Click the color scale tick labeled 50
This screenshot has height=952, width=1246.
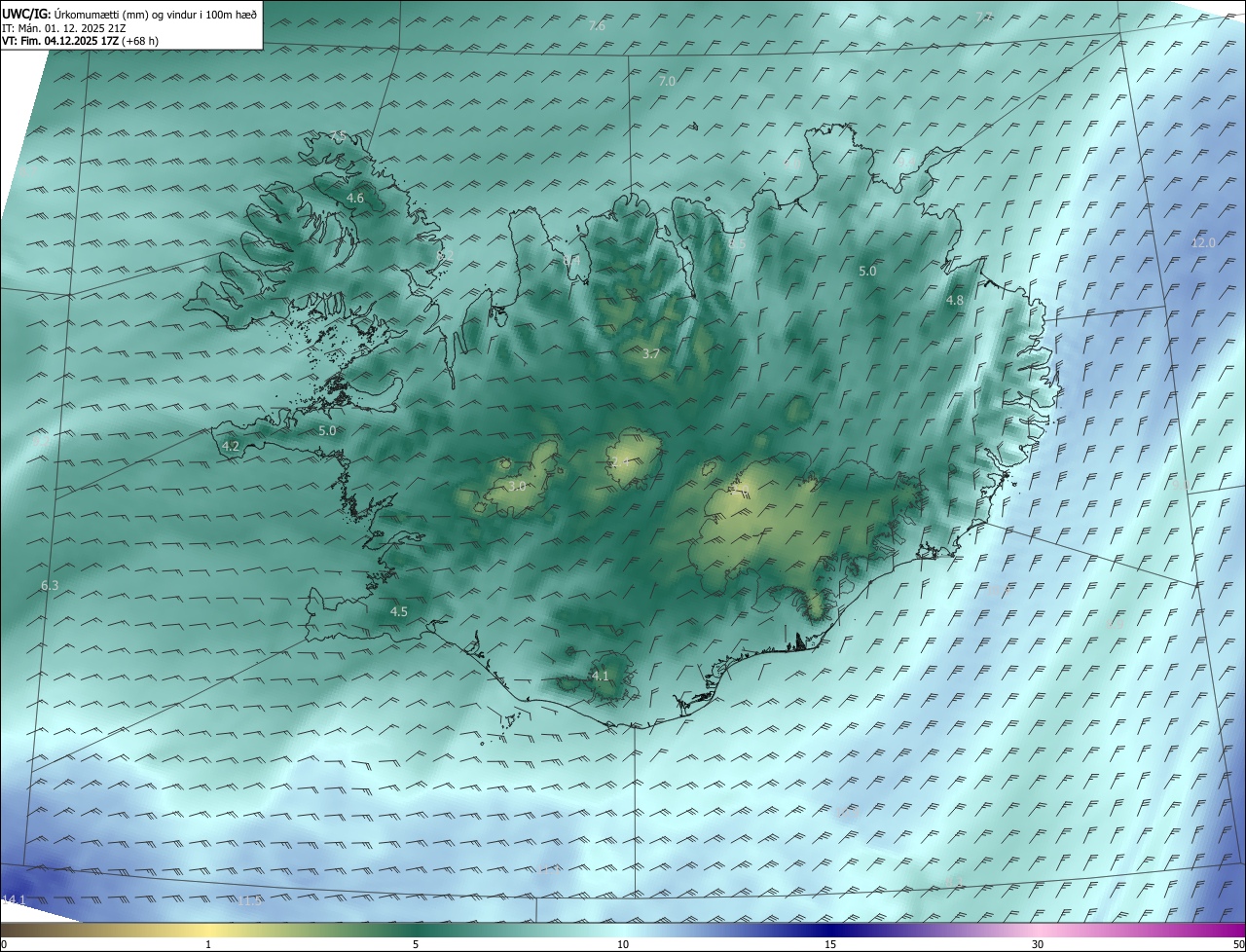click(x=1238, y=945)
